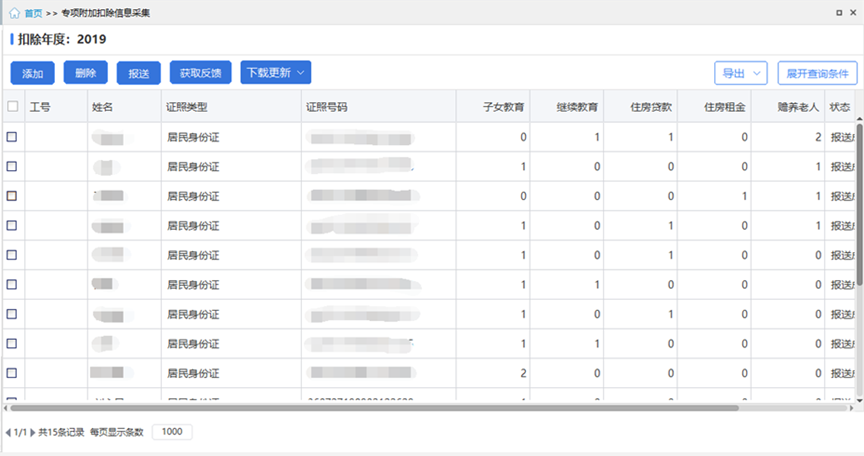The width and height of the screenshot is (864, 456).
Task: Close the 专项附加扣除信息采集 panel
Action: pos(853,12)
